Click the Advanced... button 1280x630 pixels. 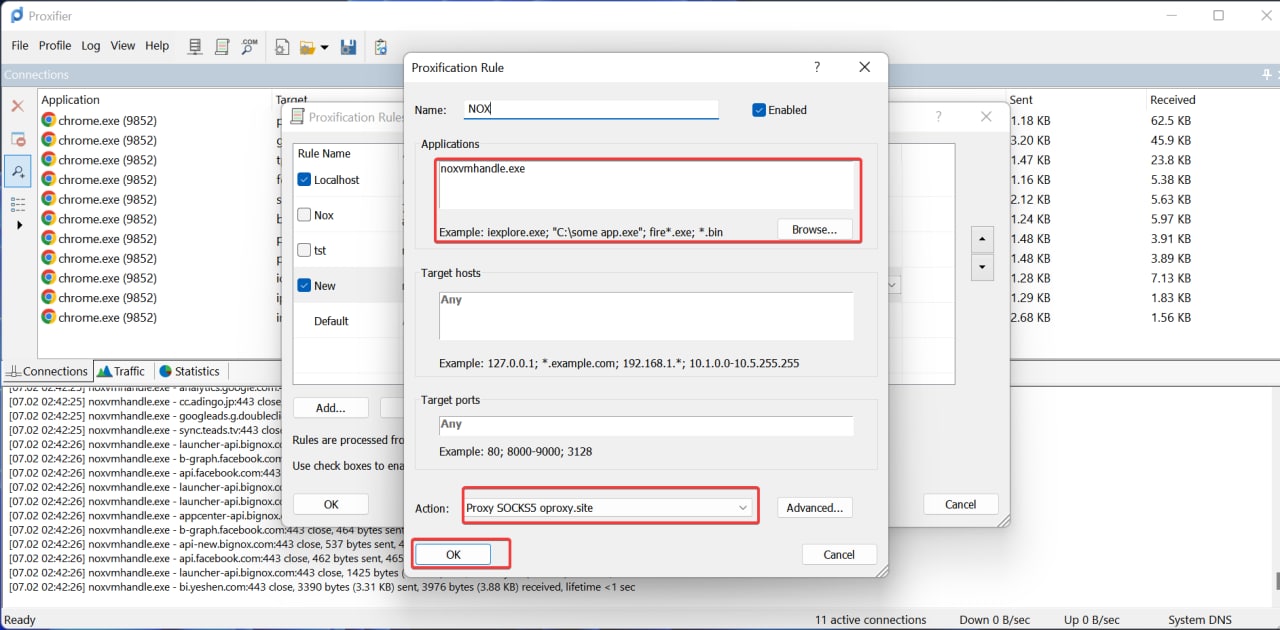tap(815, 508)
